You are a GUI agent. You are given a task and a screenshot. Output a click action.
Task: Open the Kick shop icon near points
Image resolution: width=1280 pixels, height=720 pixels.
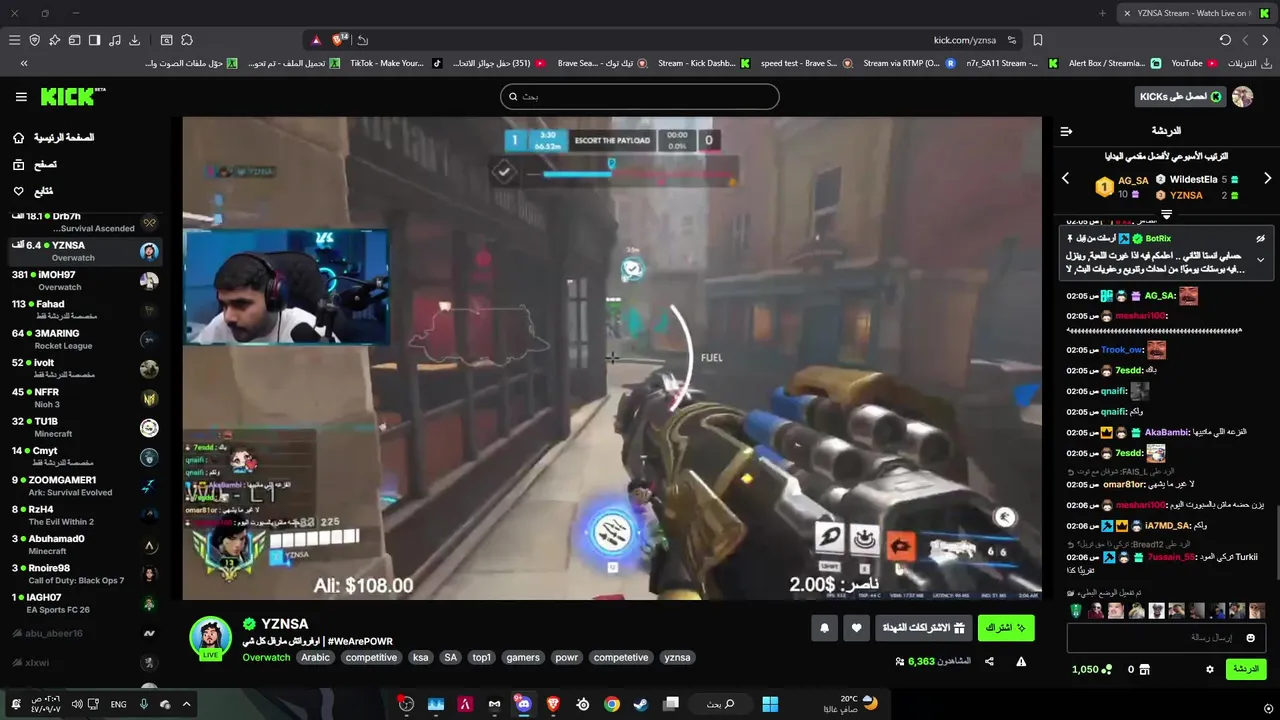[1145, 669]
